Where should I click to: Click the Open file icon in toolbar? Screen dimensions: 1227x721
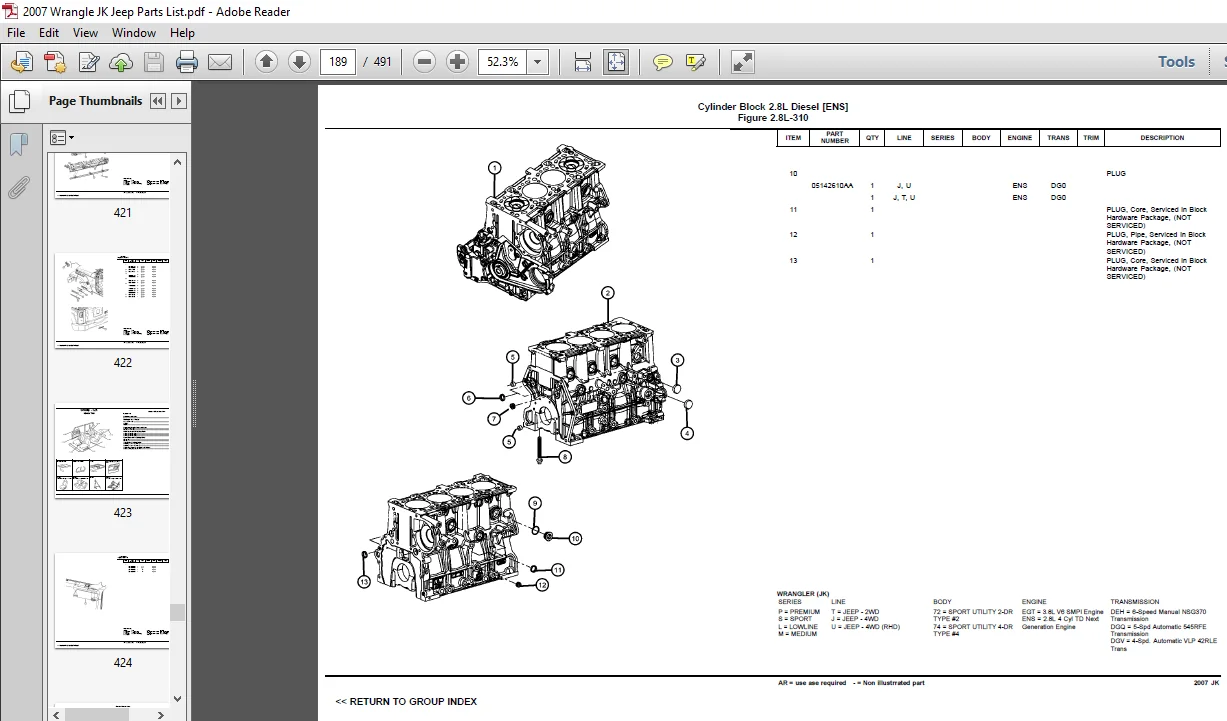click(x=21, y=62)
